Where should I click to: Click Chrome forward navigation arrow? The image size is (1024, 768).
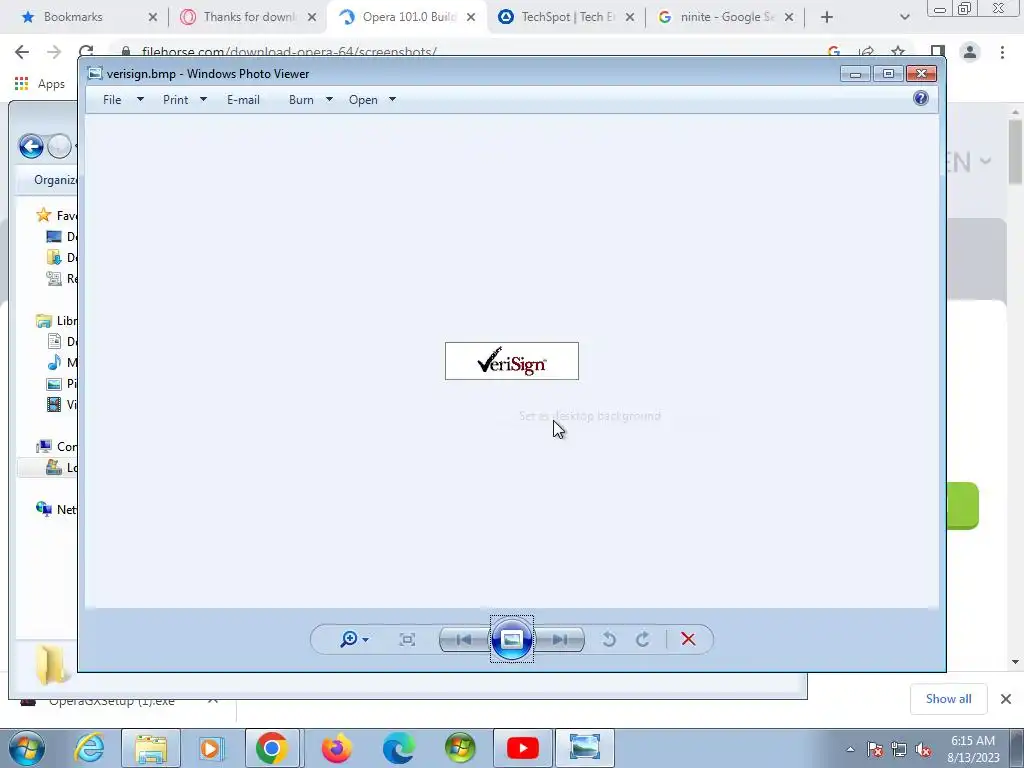tap(54, 52)
